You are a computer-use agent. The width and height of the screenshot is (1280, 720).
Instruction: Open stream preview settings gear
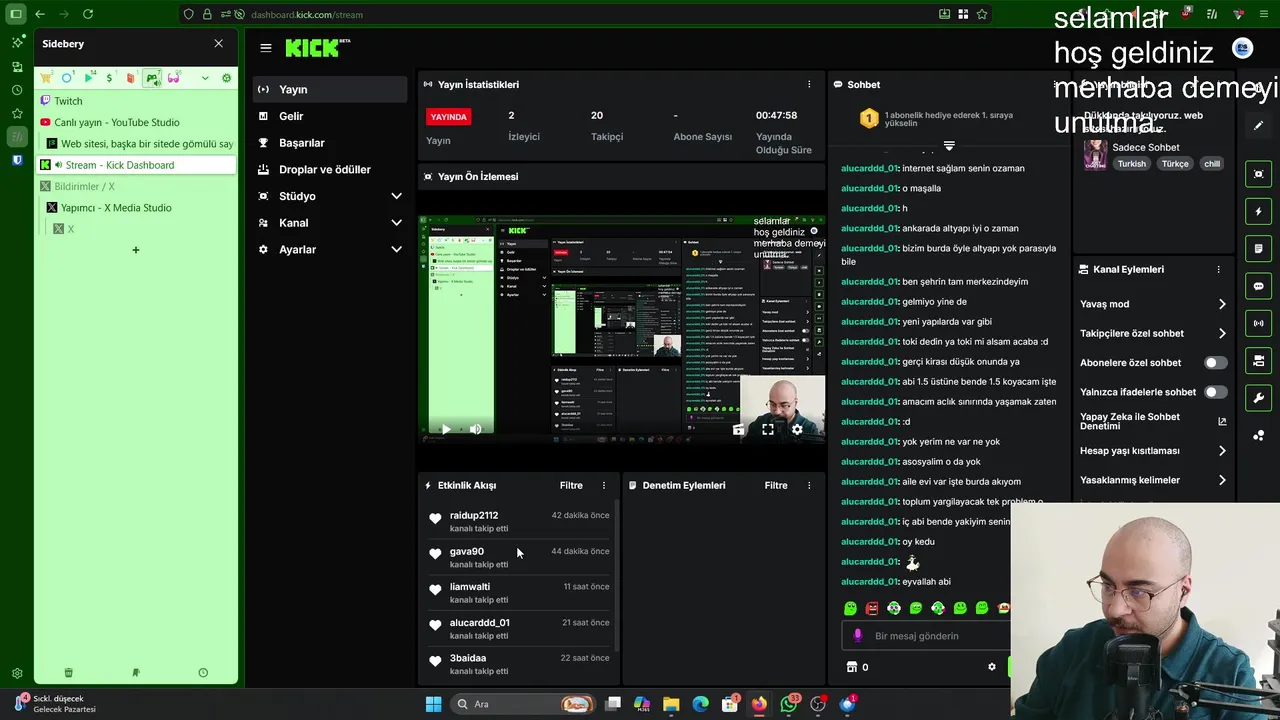(797, 429)
